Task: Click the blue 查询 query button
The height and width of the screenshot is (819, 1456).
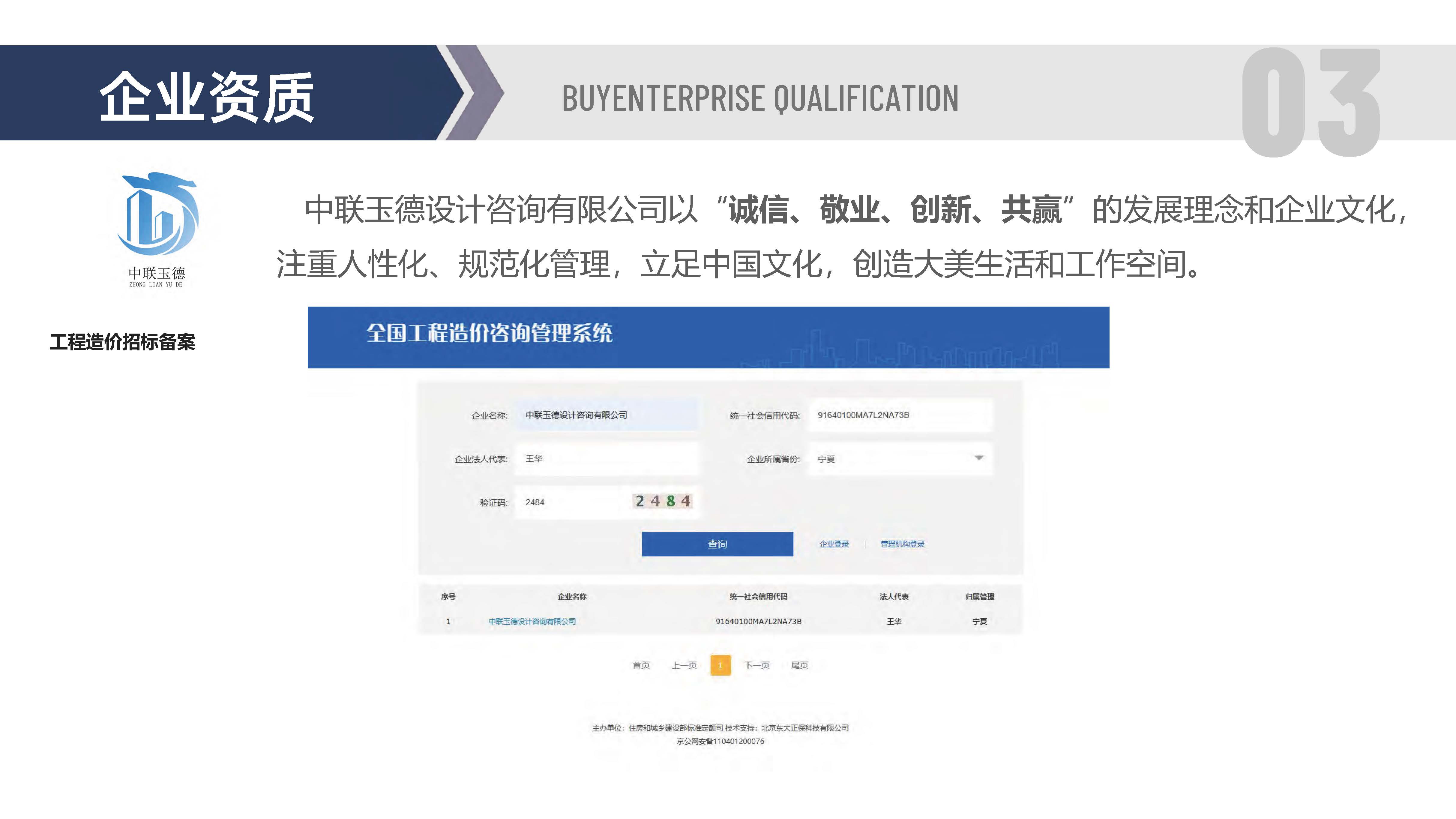Action: pos(717,544)
